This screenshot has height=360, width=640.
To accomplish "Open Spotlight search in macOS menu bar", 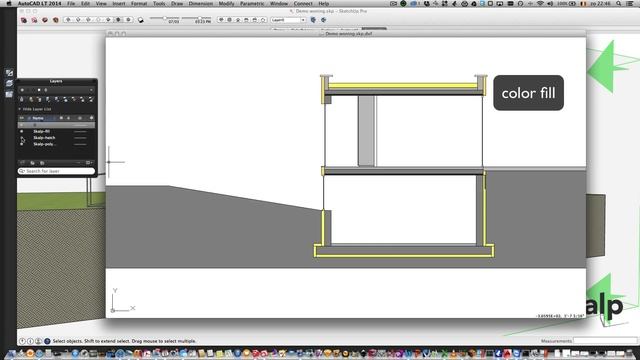I will pyautogui.click(x=619, y=3).
